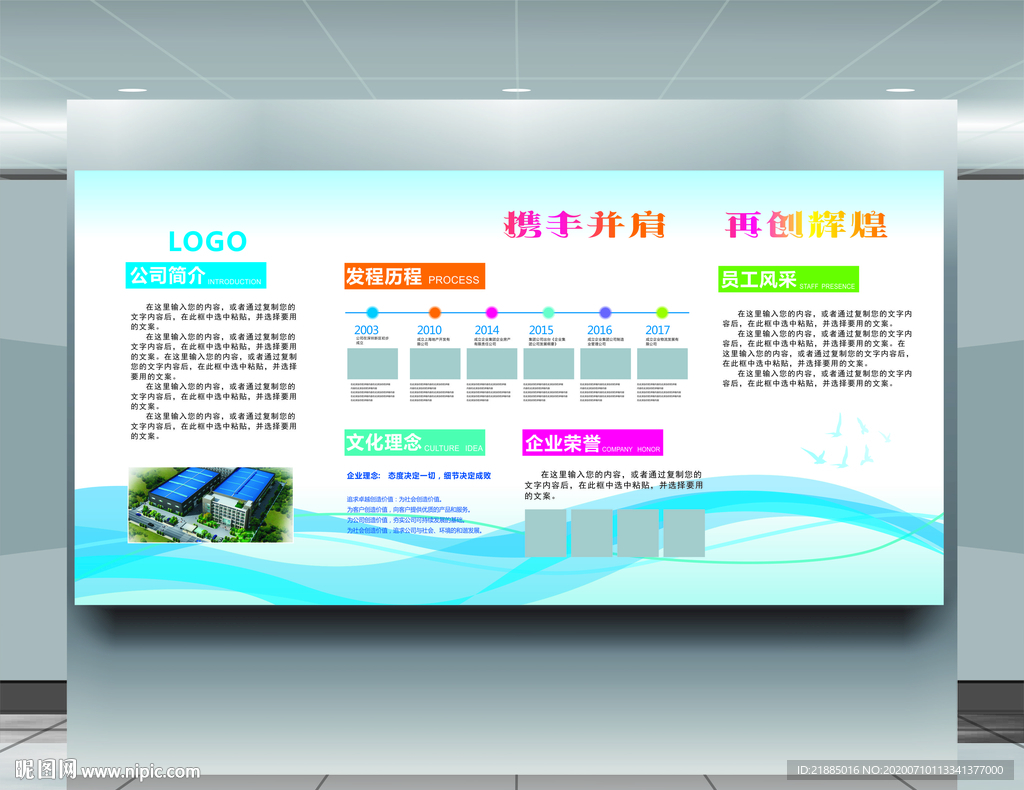Click the purple timeline dot above 2016

point(605,312)
